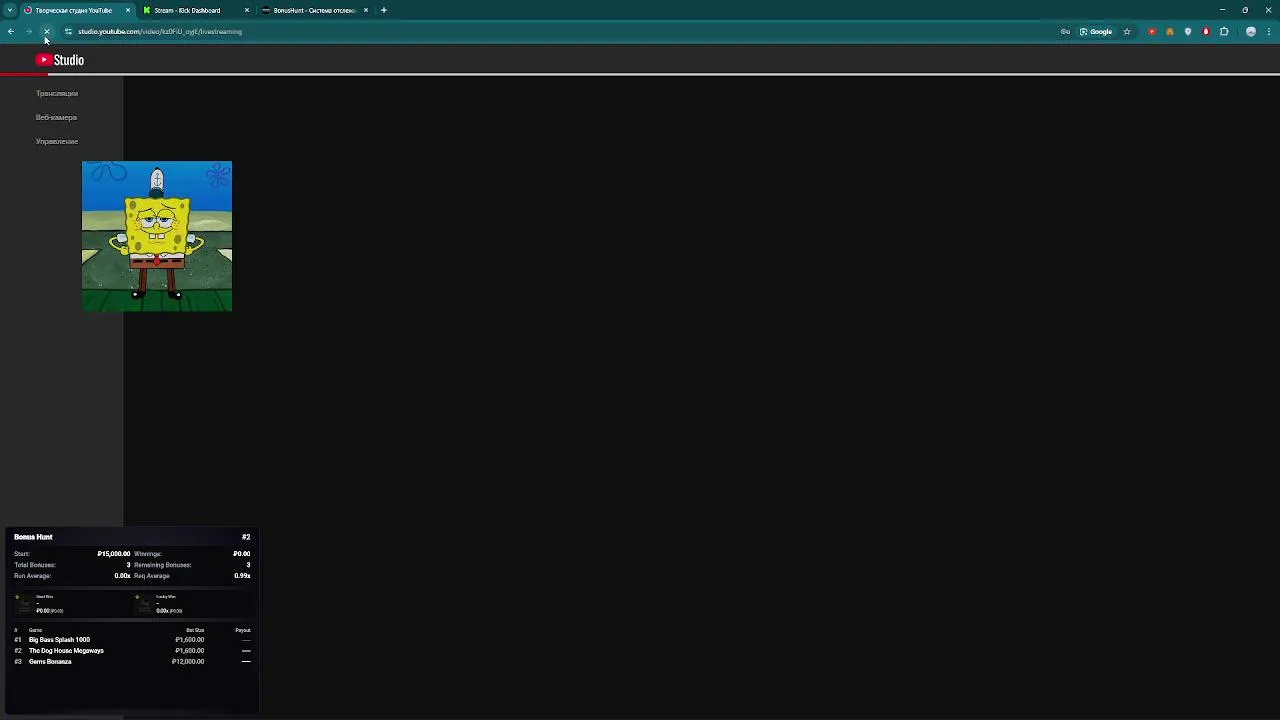Stop page loading with the X button

[x=47, y=32]
